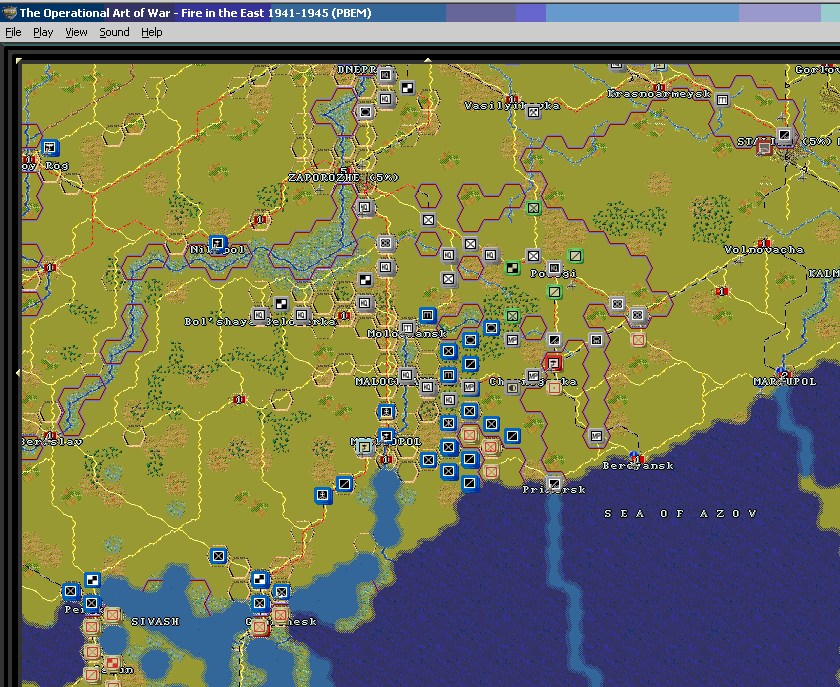Select the gray checkered unit above Bol'shaya Belozerka
This screenshot has height=687, width=840.
(x=281, y=304)
